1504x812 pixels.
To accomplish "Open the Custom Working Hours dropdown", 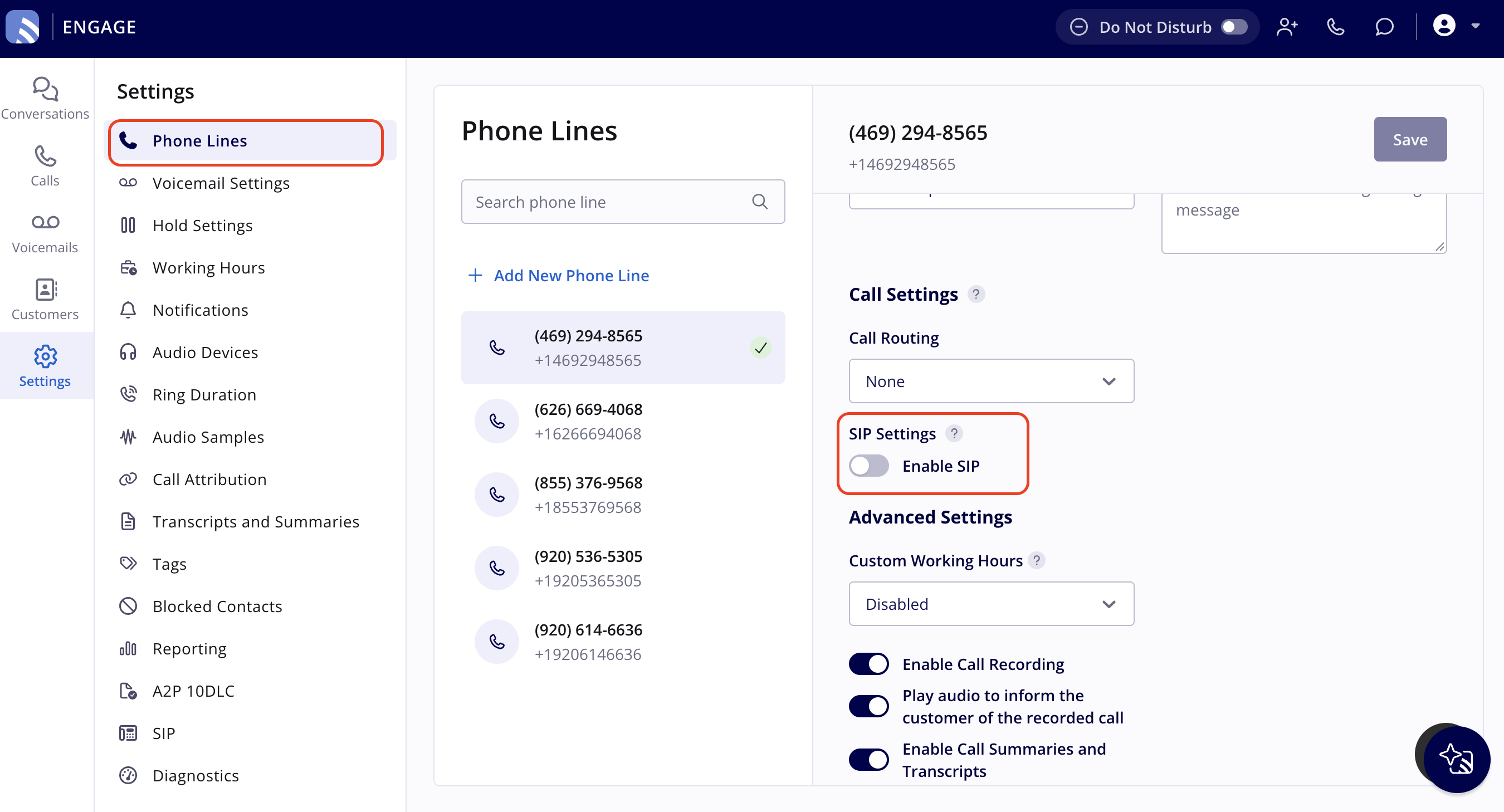I will coord(991,603).
